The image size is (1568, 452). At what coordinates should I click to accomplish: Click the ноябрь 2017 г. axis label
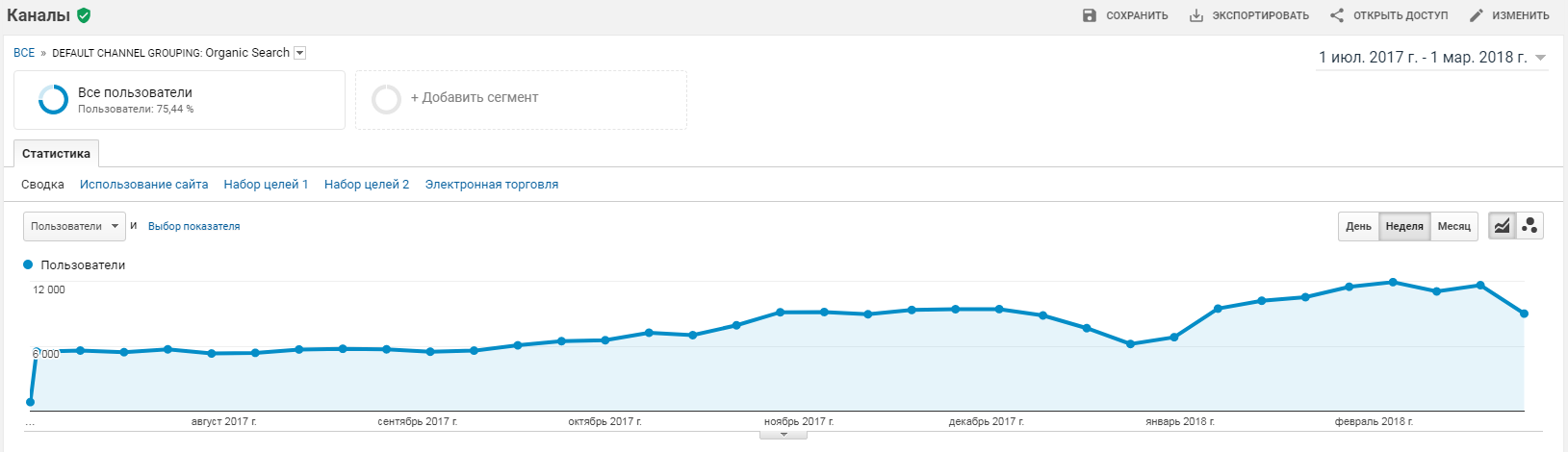799,422
